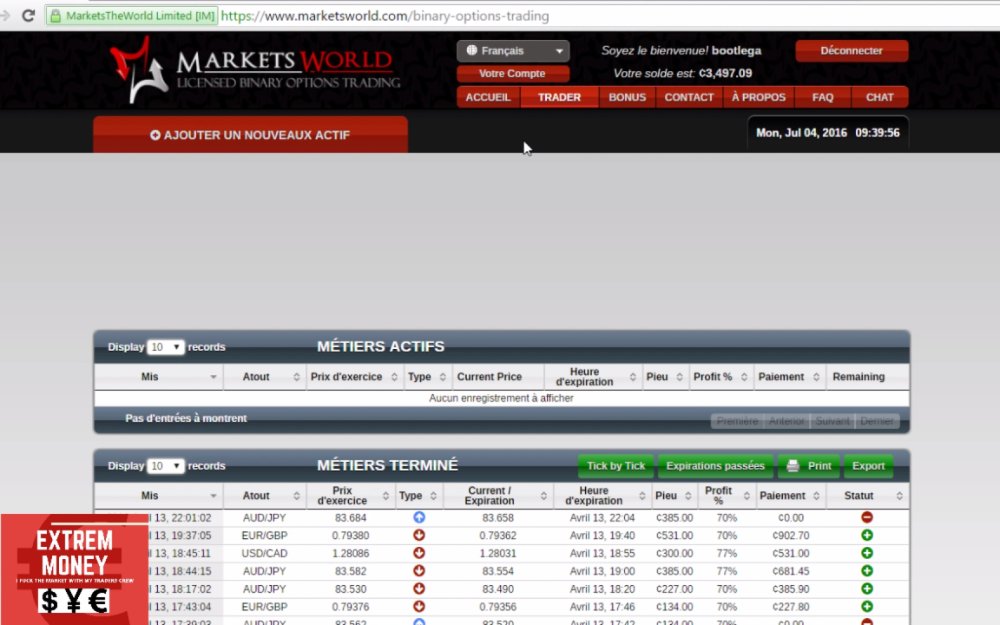1000x625 pixels.
Task: Click Anterior pagination button
Action: [x=786, y=421]
